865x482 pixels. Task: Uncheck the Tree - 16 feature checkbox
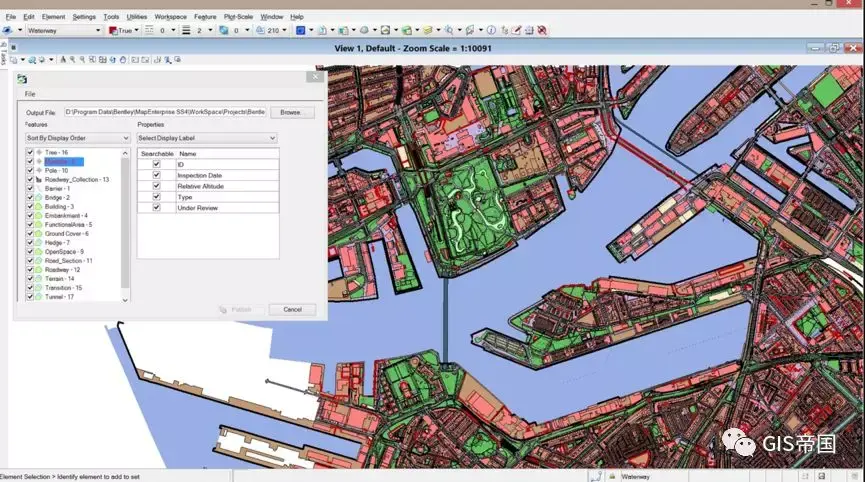pos(30,152)
